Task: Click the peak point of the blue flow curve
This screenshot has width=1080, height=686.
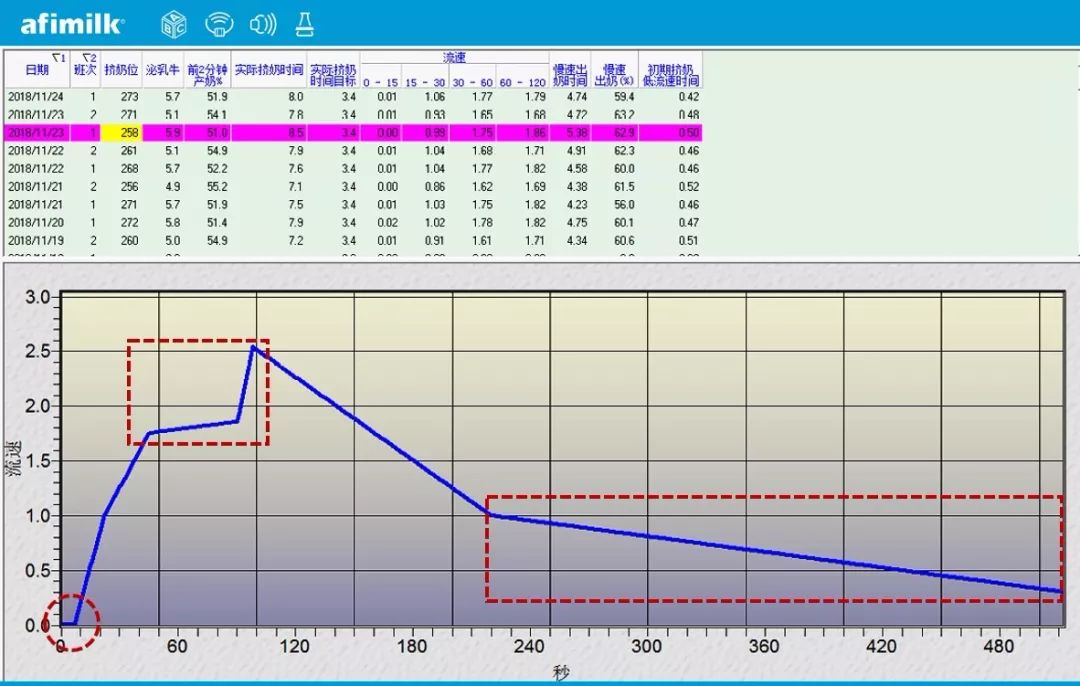Action: point(253,346)
